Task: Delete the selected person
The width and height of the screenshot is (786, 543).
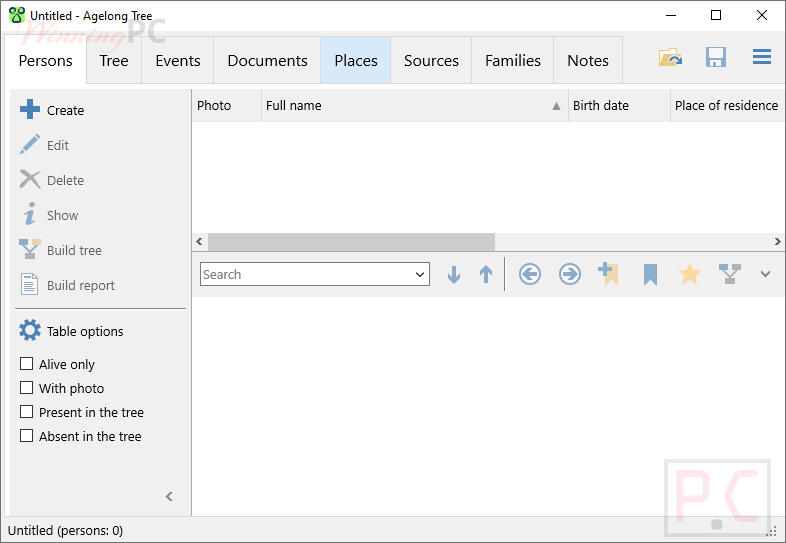Action: (52, 180)
